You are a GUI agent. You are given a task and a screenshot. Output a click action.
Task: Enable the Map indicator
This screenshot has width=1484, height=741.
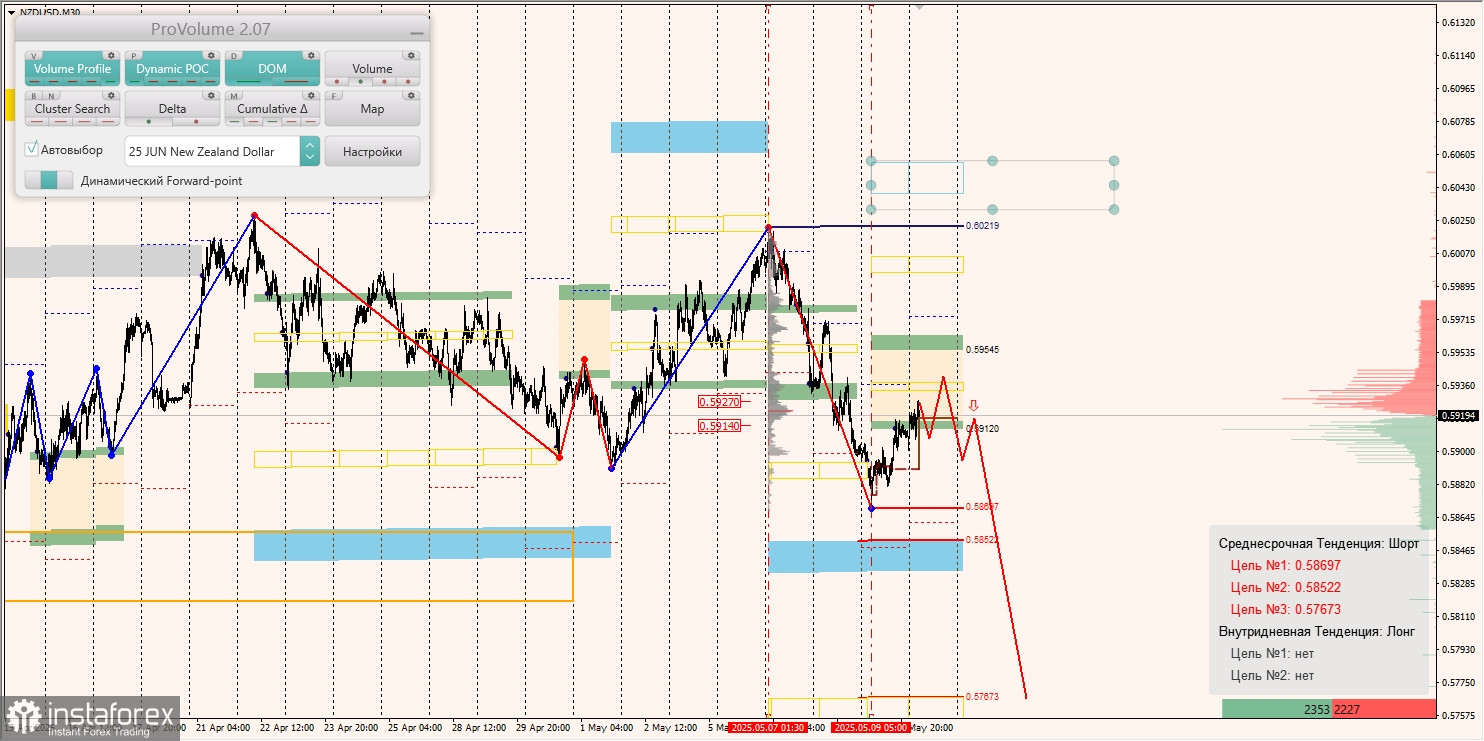[x=372, y=109]
